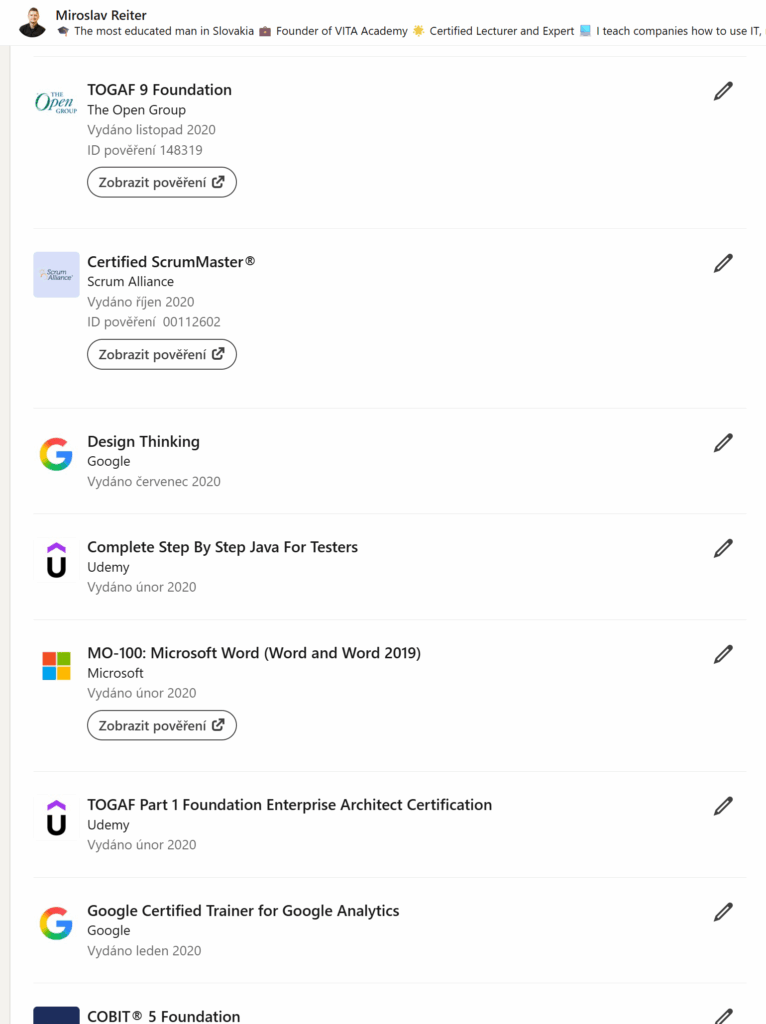The width and height of the screenshot is (766, 1024).
Task: Show credential for MO-100 Microsoft Word
Action: point(162,726)
